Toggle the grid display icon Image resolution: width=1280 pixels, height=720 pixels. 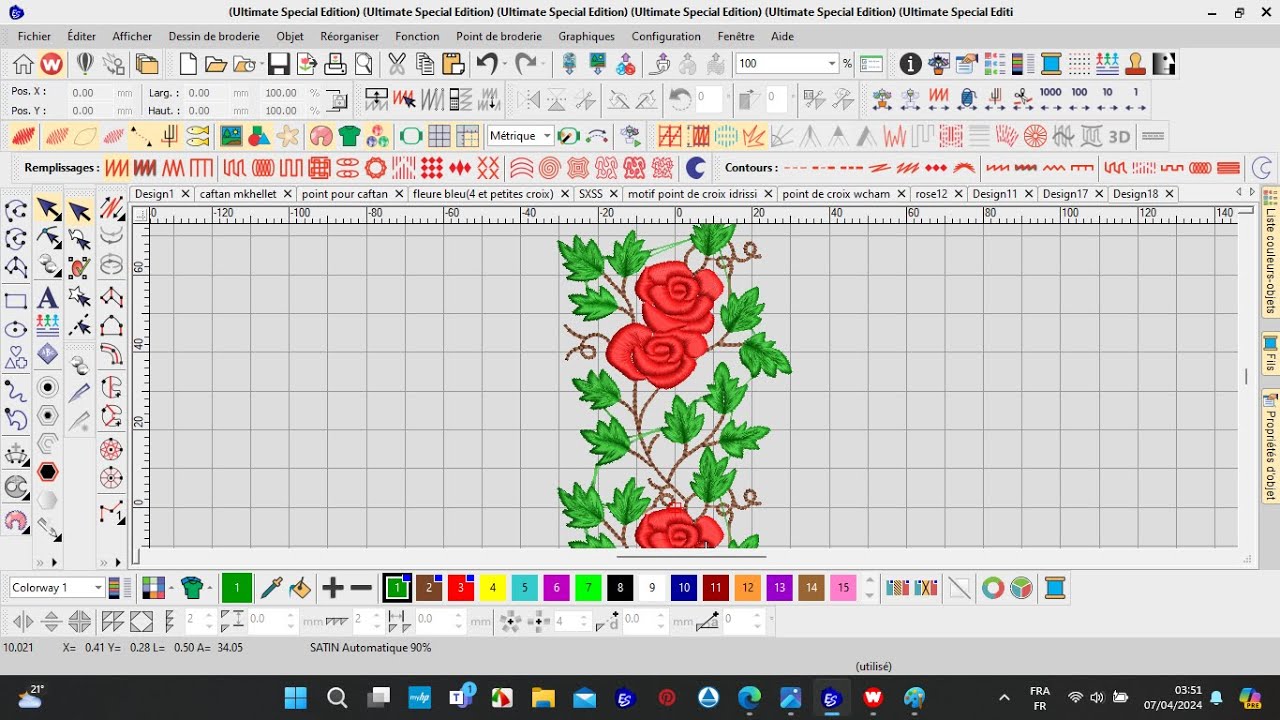[x=439, y=136]
